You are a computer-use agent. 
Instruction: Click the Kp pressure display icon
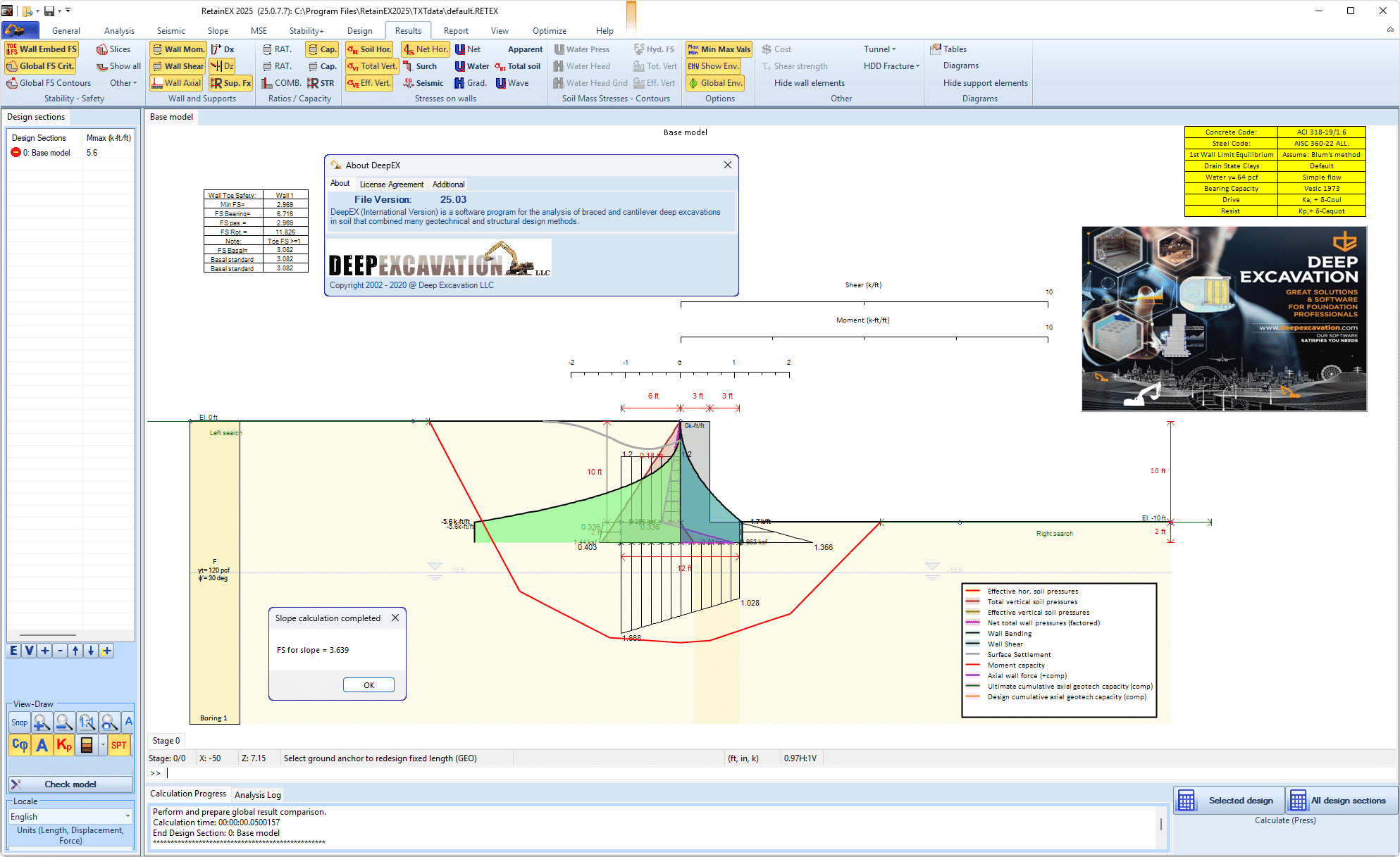tap(64, 745)
